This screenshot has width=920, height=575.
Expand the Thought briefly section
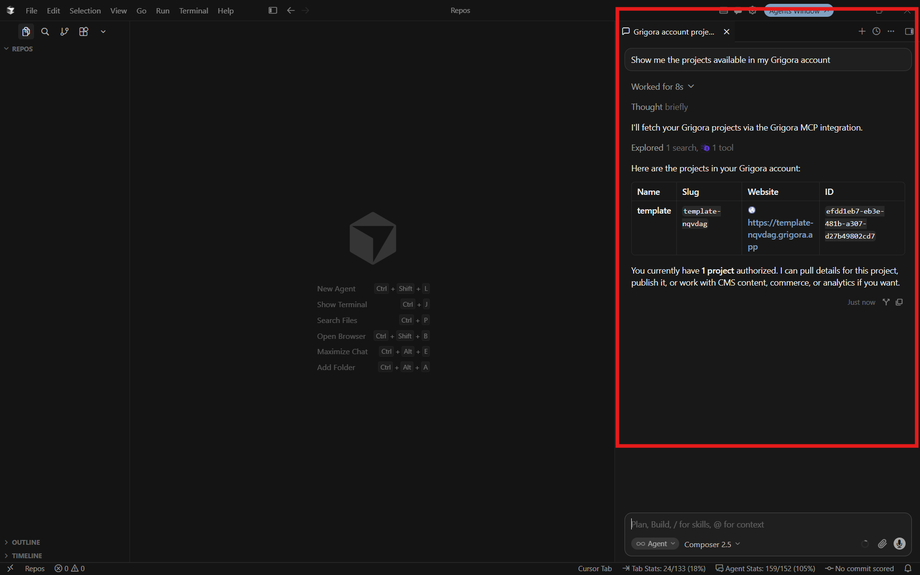[x=659, y=107]
